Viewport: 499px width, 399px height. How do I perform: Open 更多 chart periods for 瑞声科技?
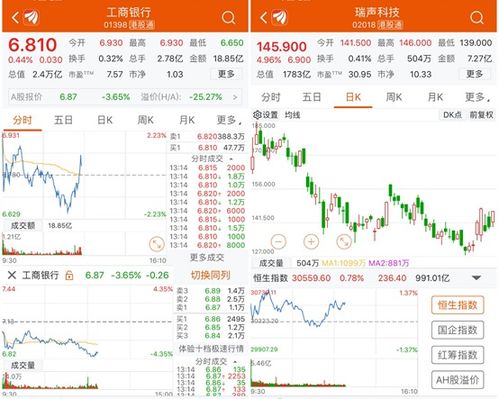tap(477, 97)
